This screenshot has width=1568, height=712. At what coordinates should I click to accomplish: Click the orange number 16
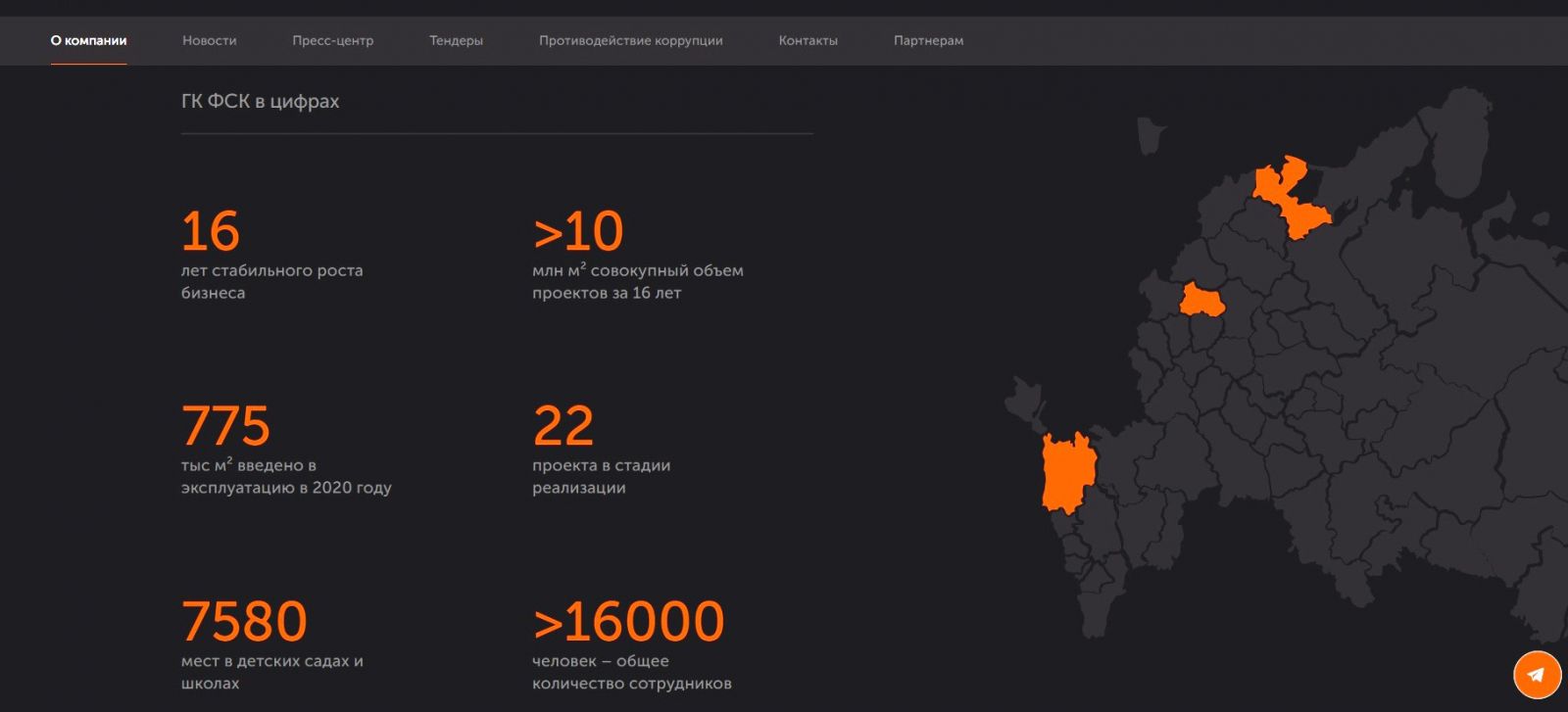[x=210, y=231]
